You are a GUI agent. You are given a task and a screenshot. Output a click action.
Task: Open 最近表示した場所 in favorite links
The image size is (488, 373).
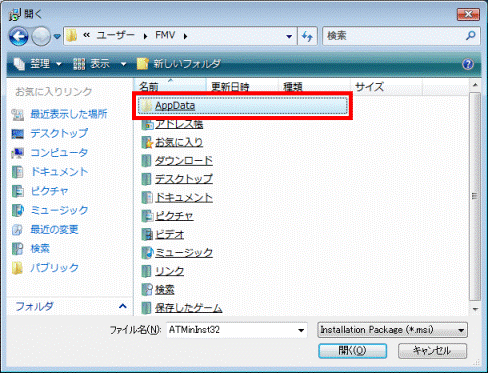[x=69, y=114]
